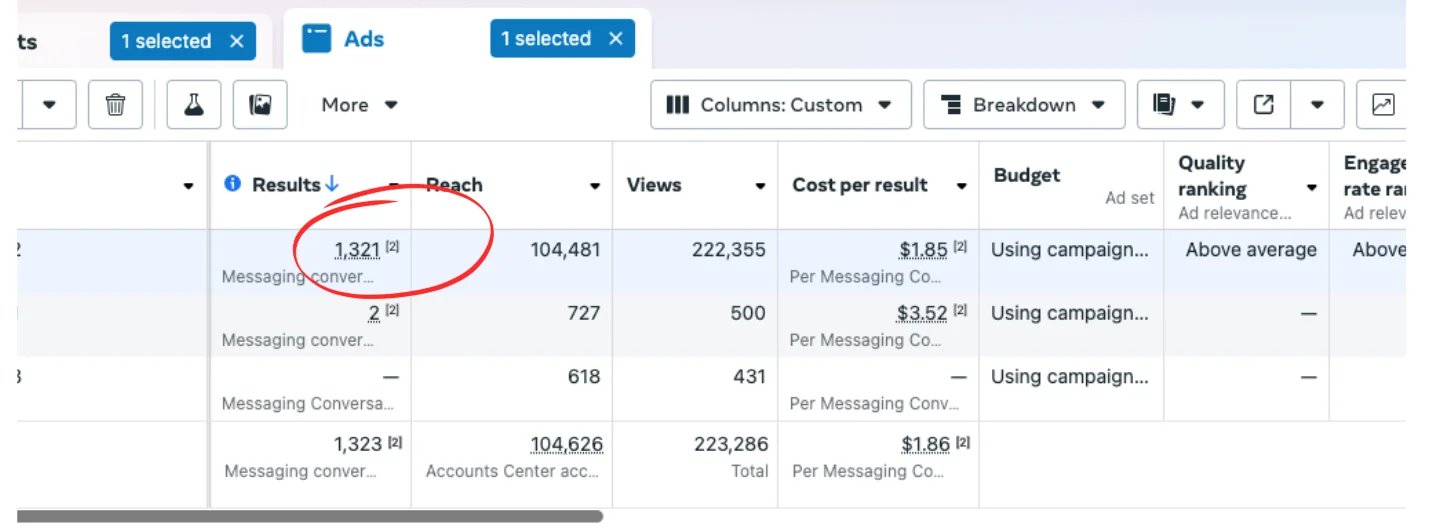Screen dimensions: 1437x531
Task: Open Reach column header menu arrow
Action: click(x=595, y=186)
